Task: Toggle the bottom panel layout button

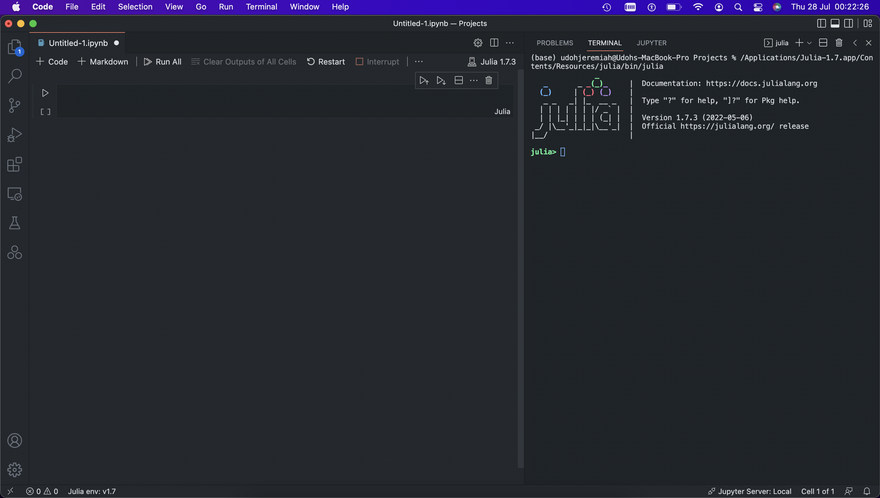Action: coord(836,23)
